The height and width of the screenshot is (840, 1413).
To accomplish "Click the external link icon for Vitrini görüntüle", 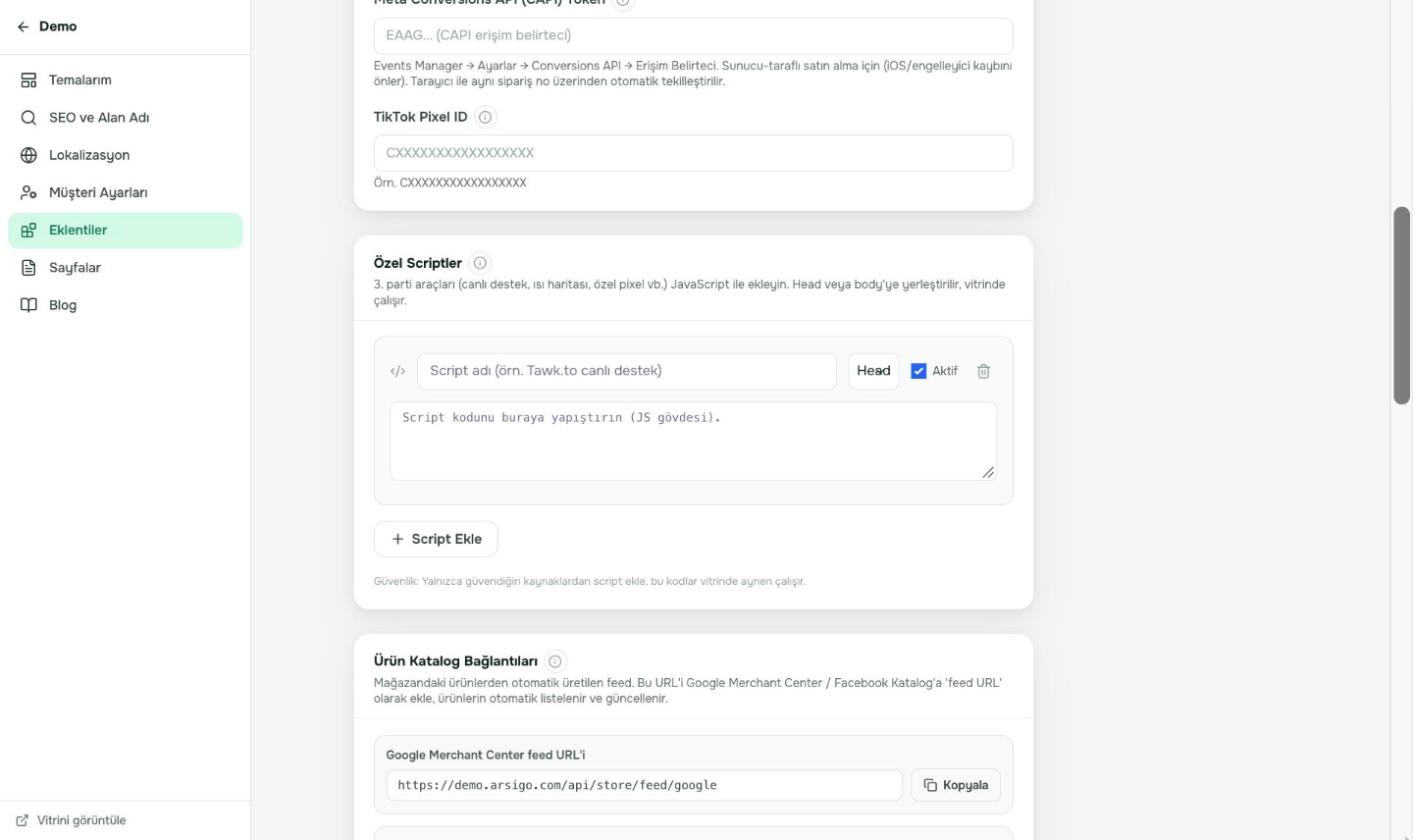I will 23,820.
